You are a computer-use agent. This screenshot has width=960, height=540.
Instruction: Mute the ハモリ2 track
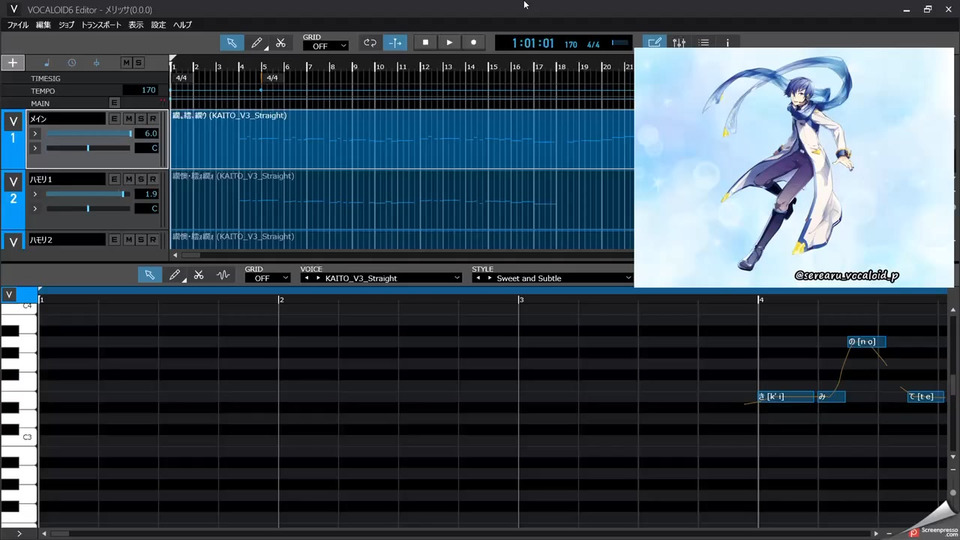(129, 239)
